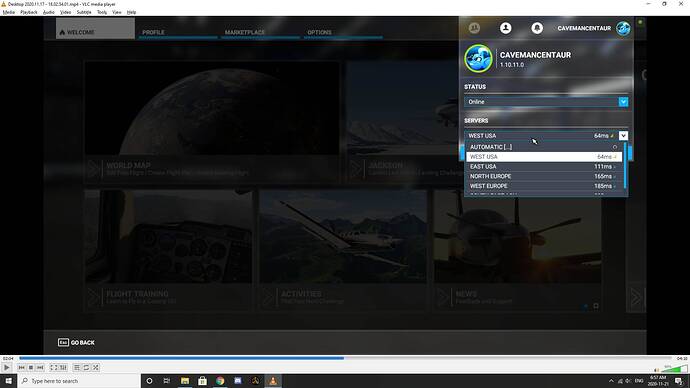The image size is (690, 388).
Task: Open the ACTIVITIES tile
Action: (x=343, y=251)
